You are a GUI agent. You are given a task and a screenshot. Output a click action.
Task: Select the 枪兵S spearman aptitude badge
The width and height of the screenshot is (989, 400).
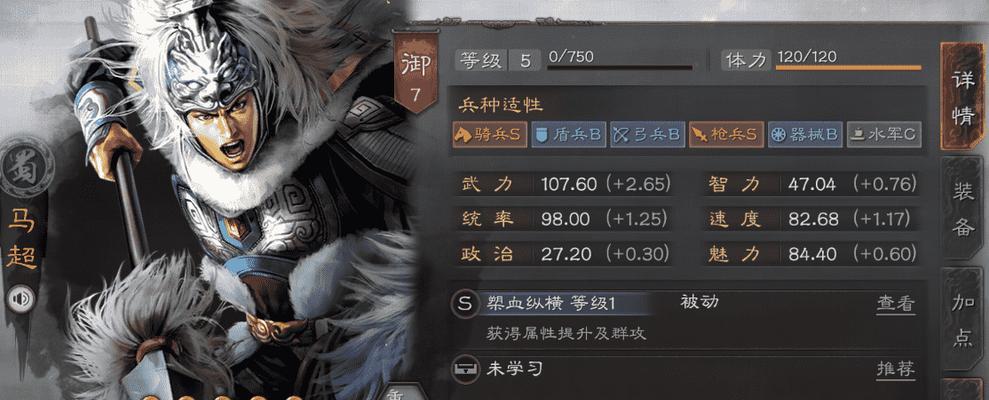click(x=726, y=134)
